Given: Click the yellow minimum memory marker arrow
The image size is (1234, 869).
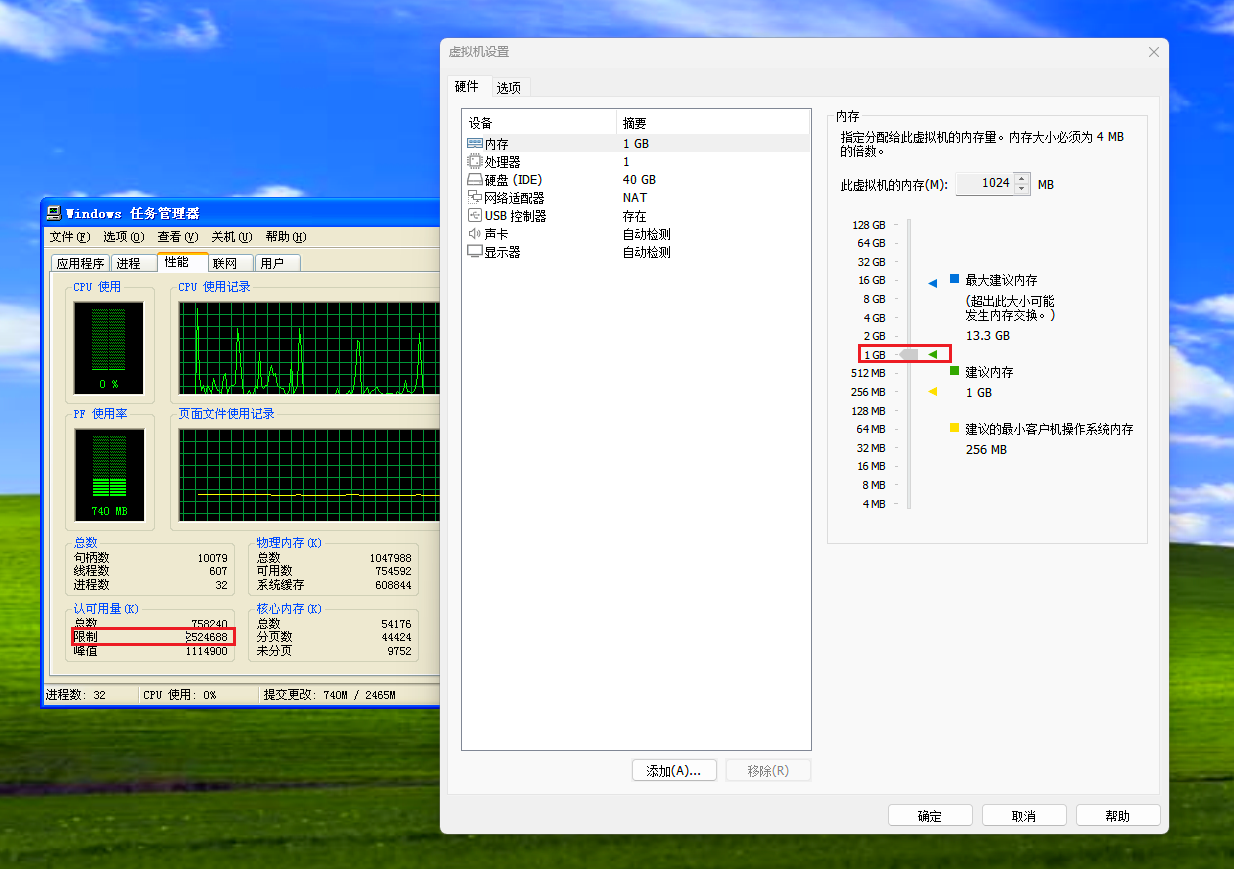Looking at the screenshot, I should tap(933, 392).
